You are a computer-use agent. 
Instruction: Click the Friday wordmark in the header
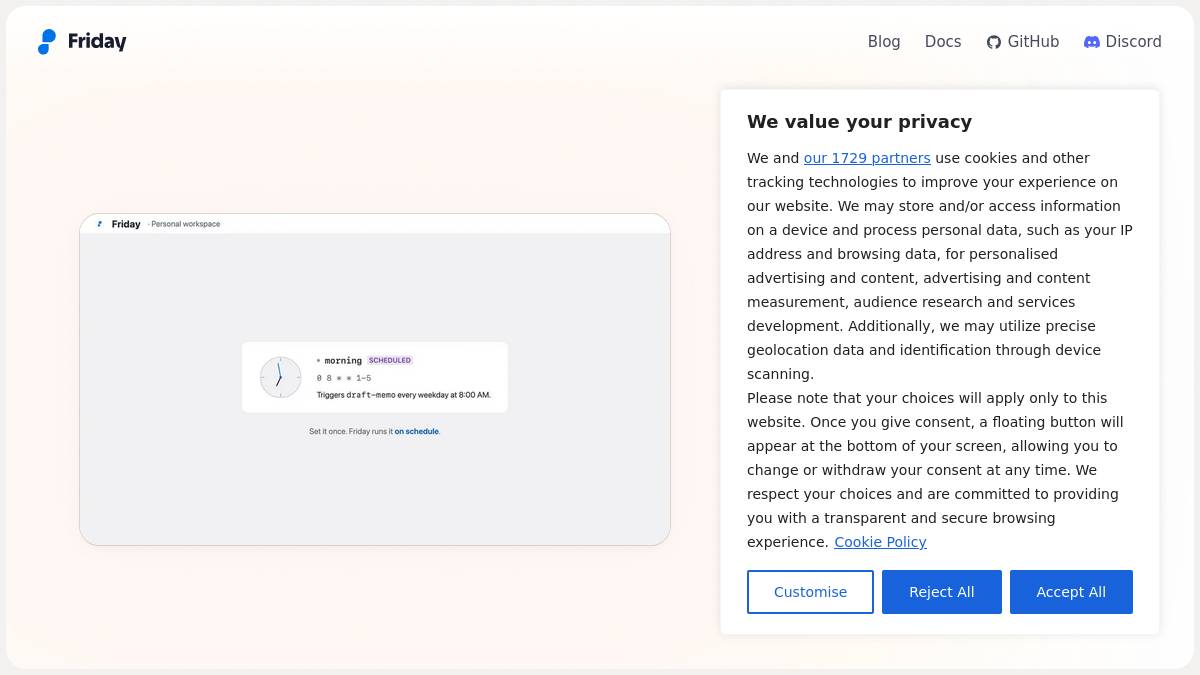click(x=97, y=42)
